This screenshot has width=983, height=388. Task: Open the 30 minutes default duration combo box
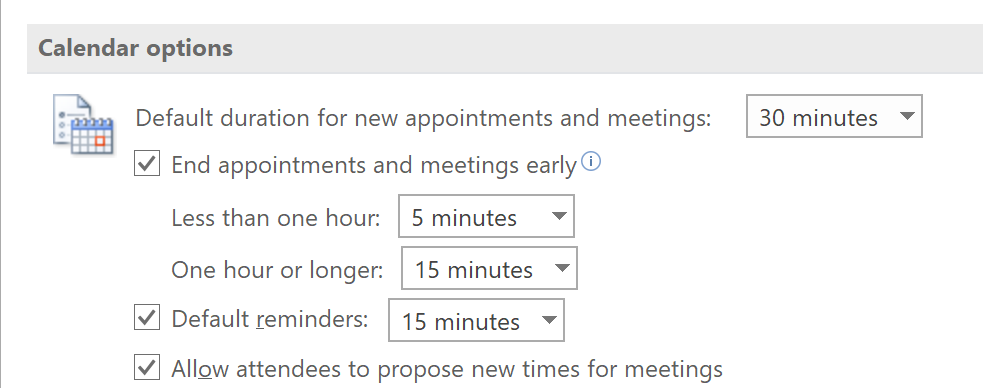(x=834, y=116)
